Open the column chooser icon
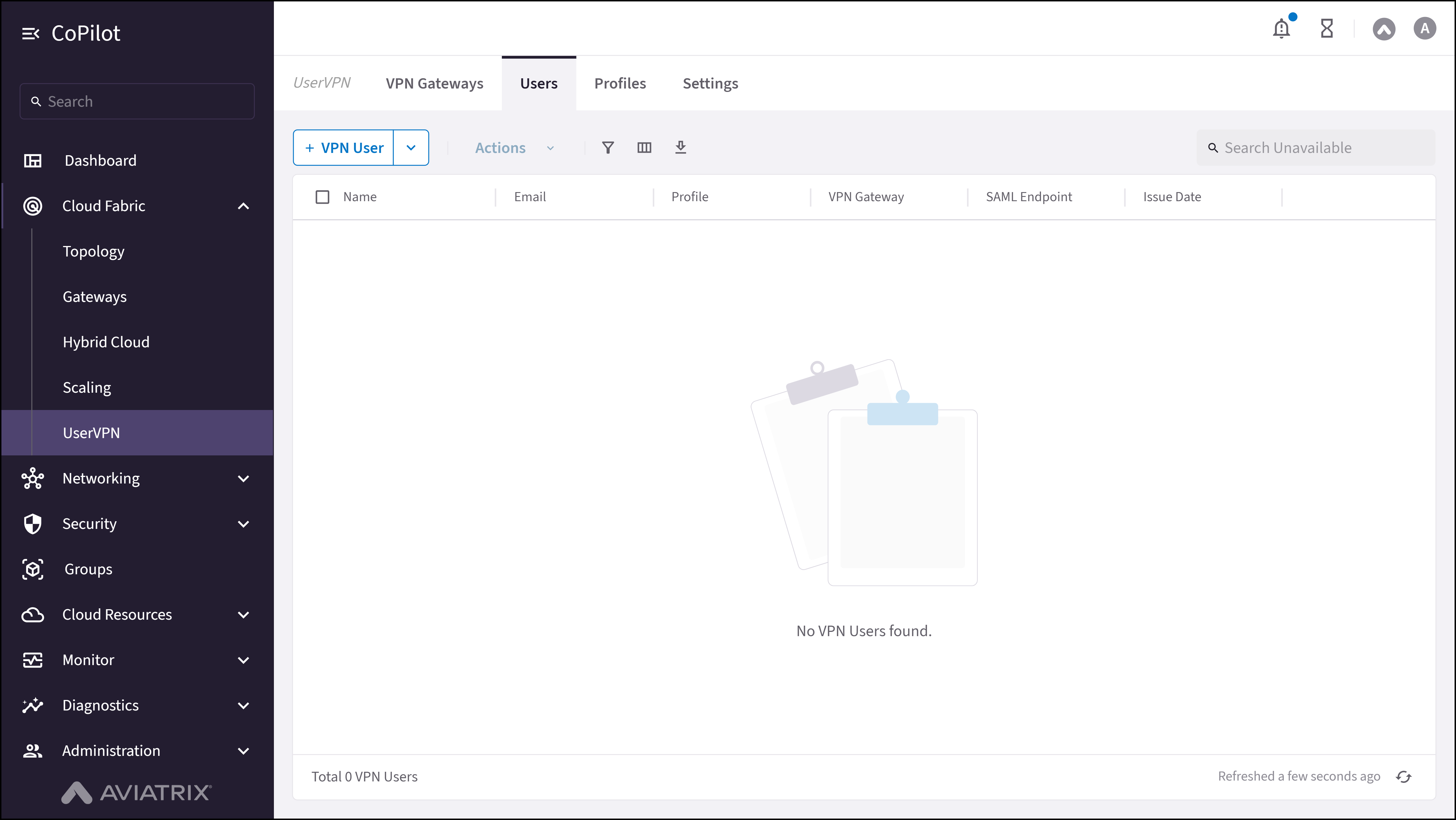1456x820 pixels. (644, 148)
